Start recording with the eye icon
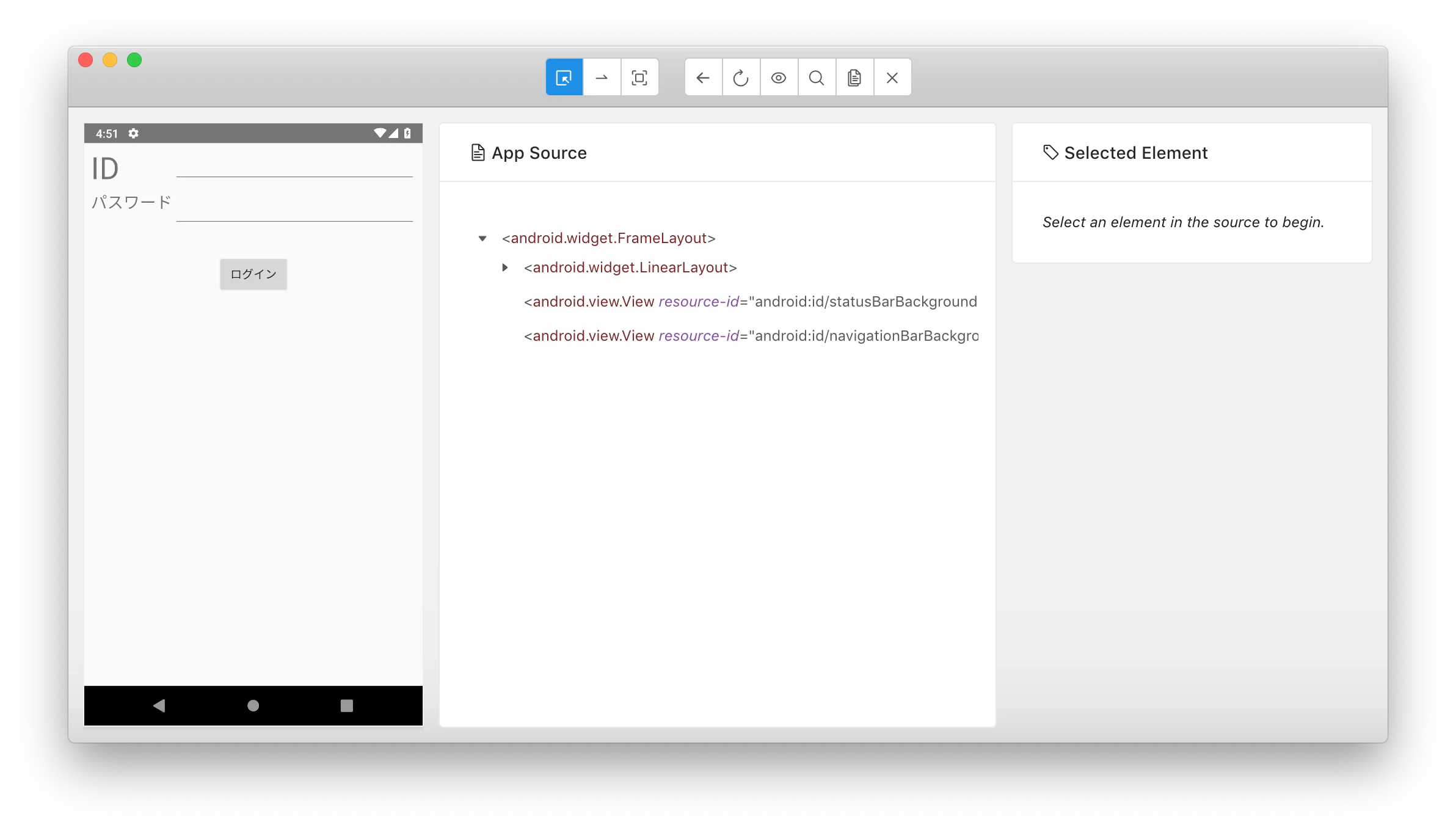 [779, 78]
